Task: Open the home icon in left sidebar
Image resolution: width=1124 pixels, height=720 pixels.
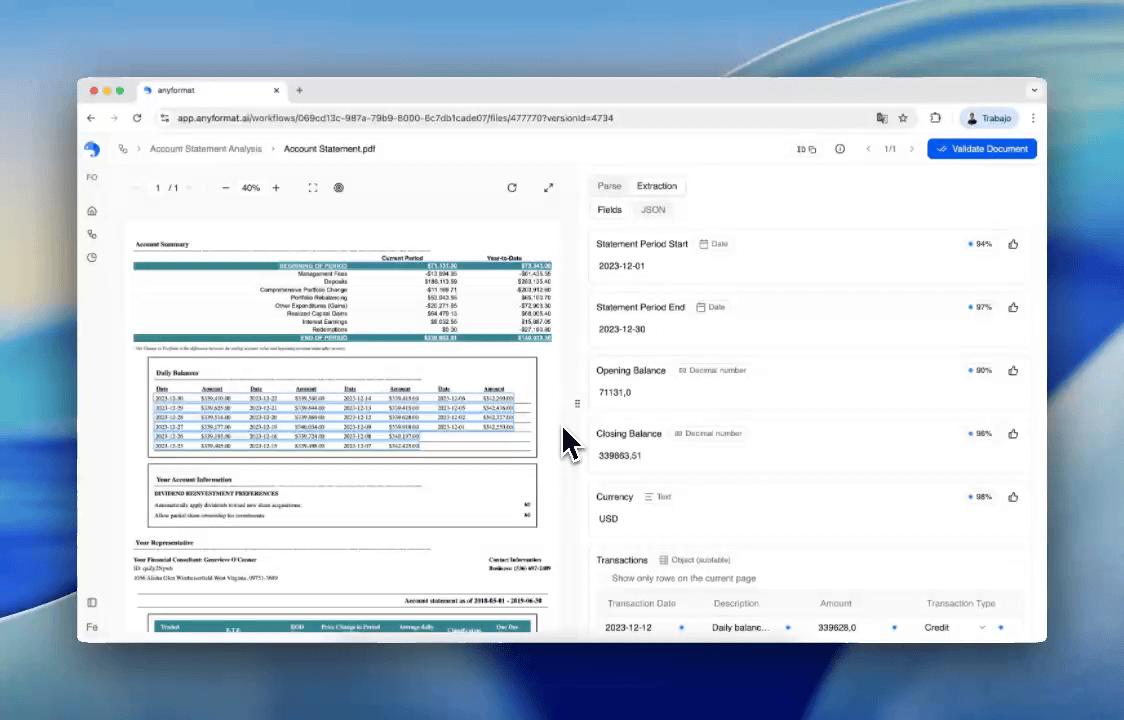Action: 92,211
